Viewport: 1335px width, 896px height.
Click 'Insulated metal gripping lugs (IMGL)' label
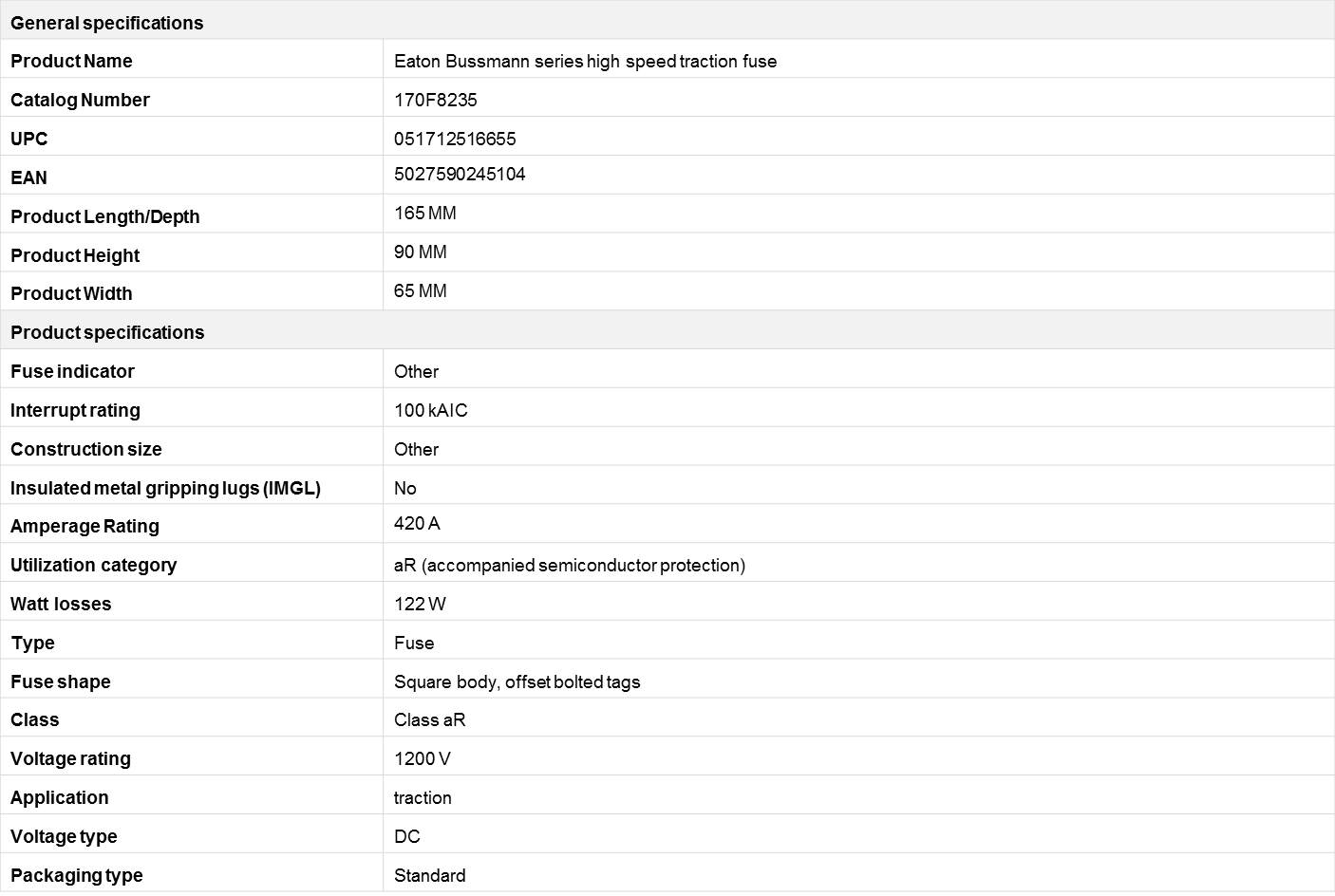[x=165, y=488]
